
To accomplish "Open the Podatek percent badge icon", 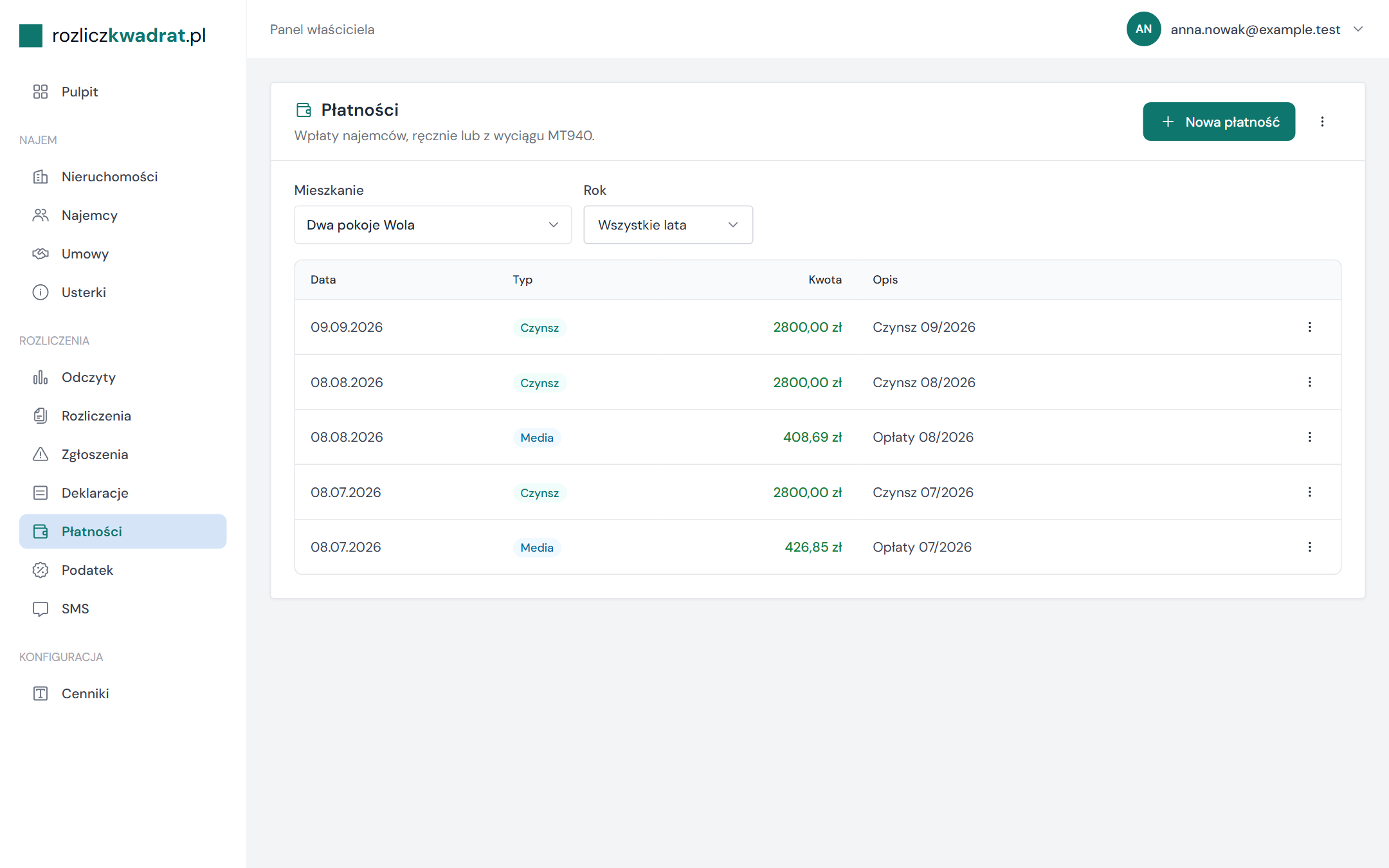I will point(41,570).
